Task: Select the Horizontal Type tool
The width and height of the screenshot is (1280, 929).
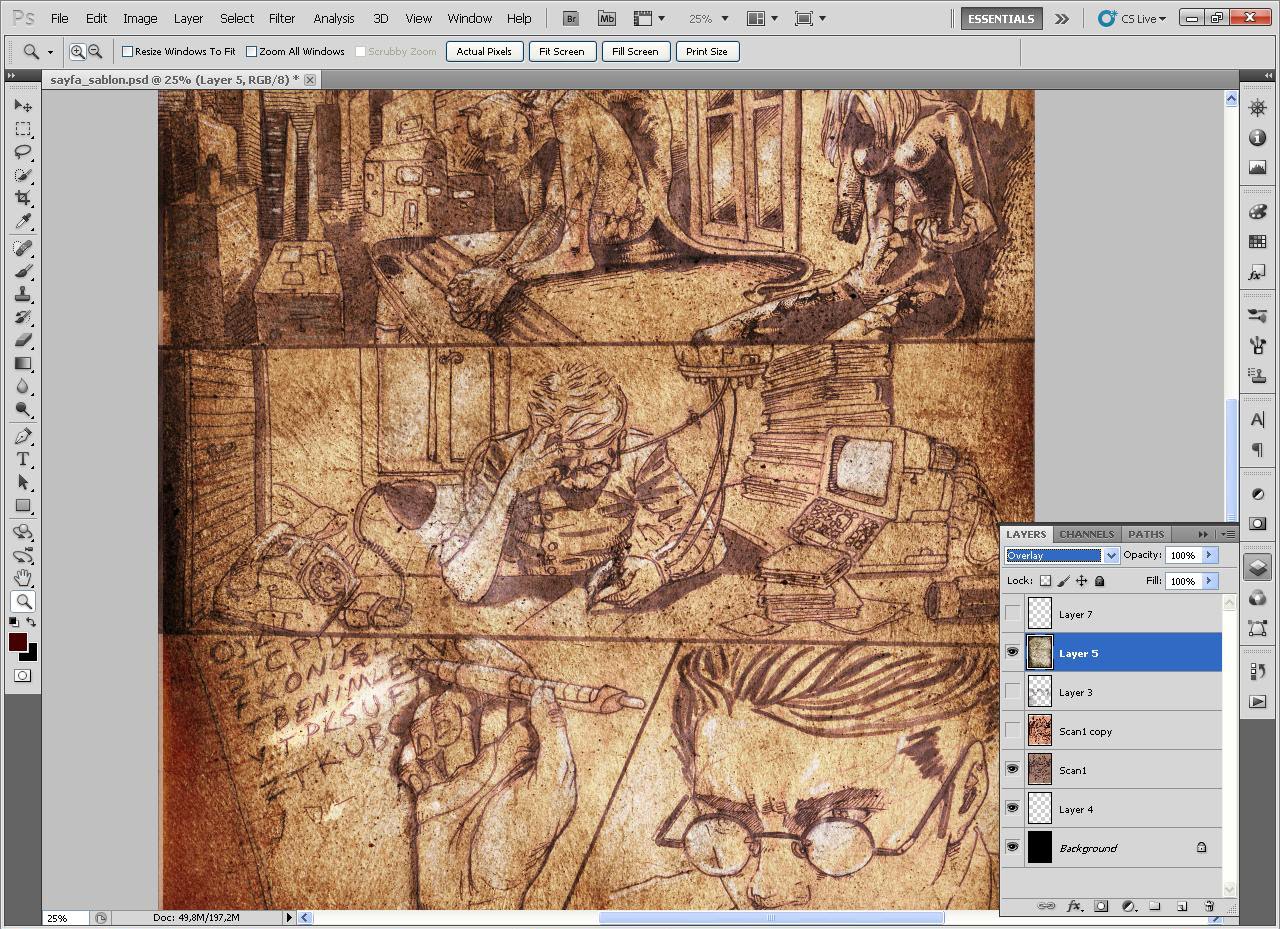Action: click(x=24, y=460)
